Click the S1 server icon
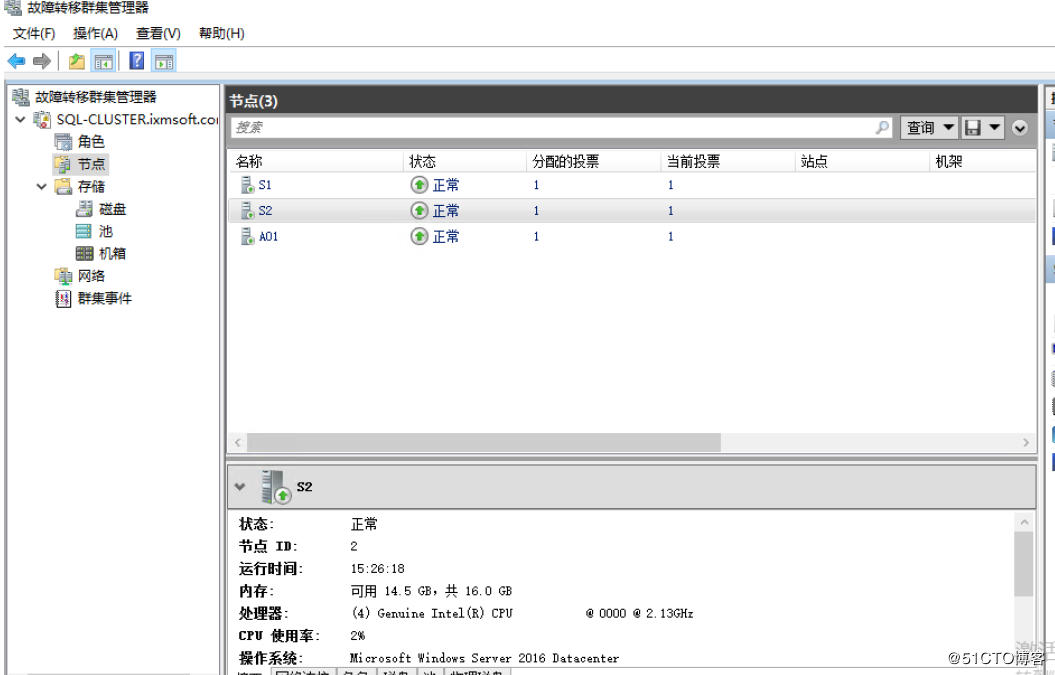The image size is (1055, 675). 247,185
